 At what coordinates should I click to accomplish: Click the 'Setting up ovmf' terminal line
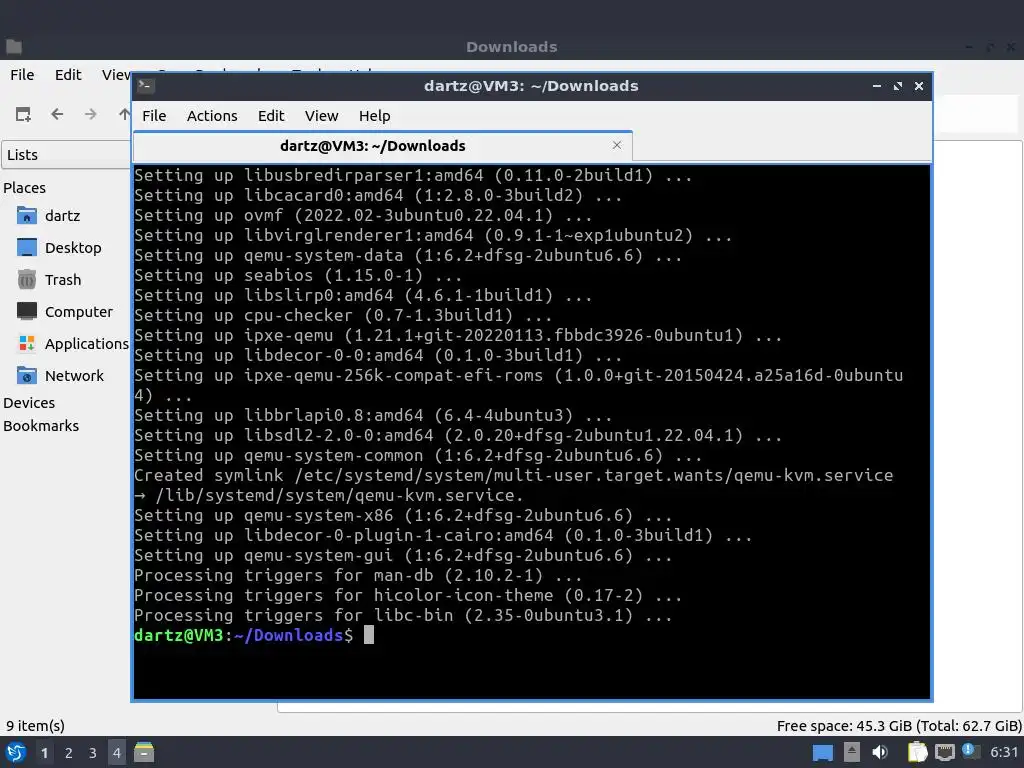click(x=363, y=216)
